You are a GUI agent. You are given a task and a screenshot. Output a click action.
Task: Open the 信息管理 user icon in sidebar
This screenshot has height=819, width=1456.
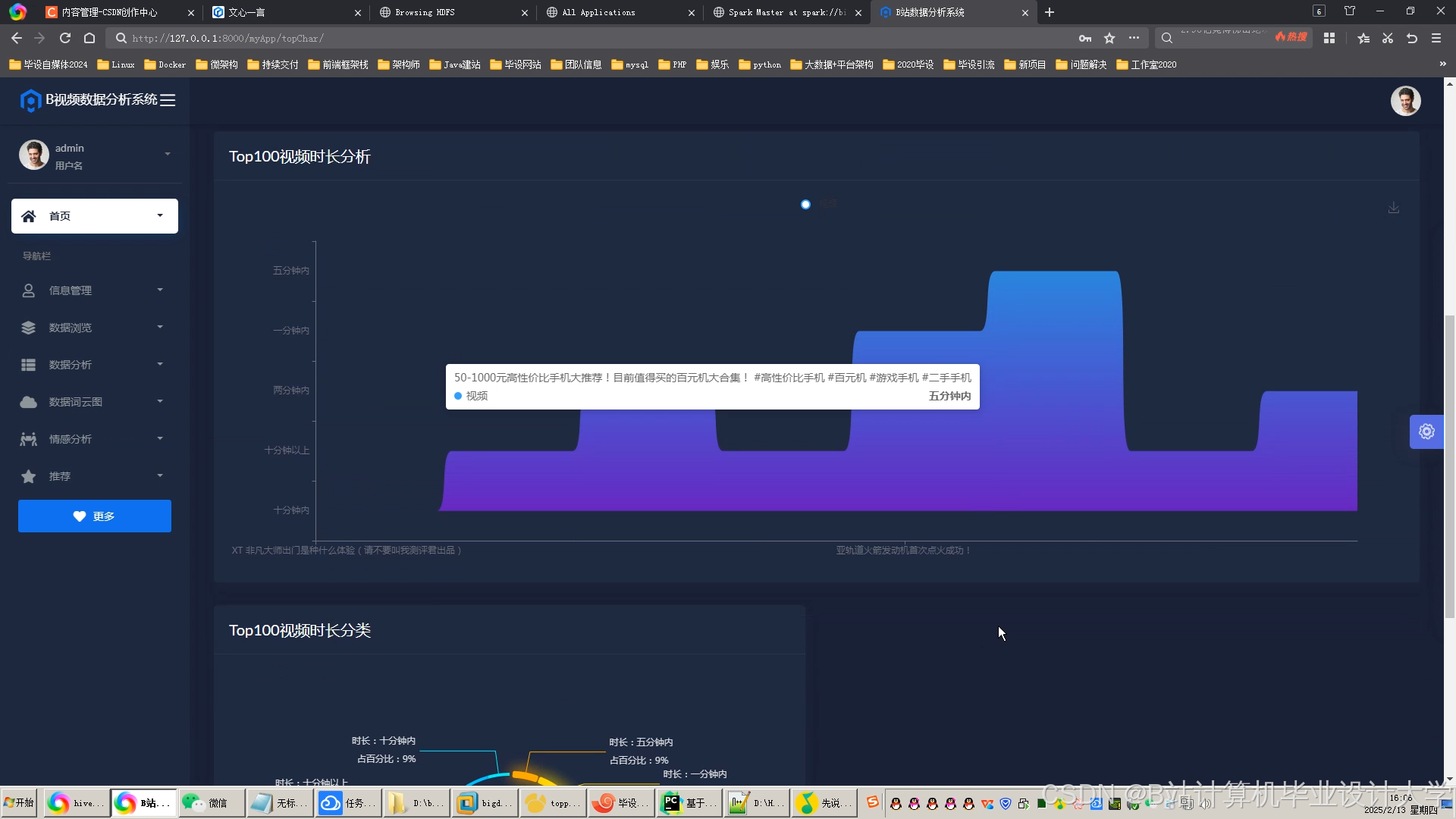point(28,290)
